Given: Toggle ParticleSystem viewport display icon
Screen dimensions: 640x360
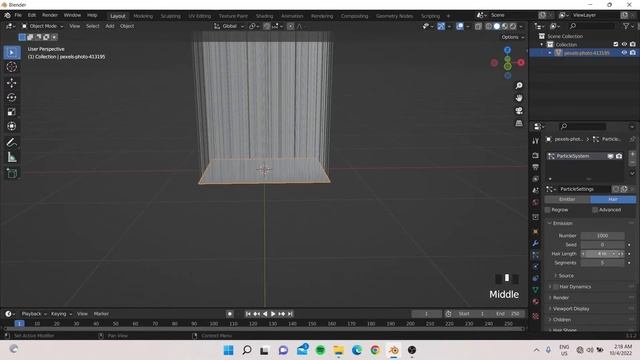Looking at the screenshot, I should pos(610,156).
